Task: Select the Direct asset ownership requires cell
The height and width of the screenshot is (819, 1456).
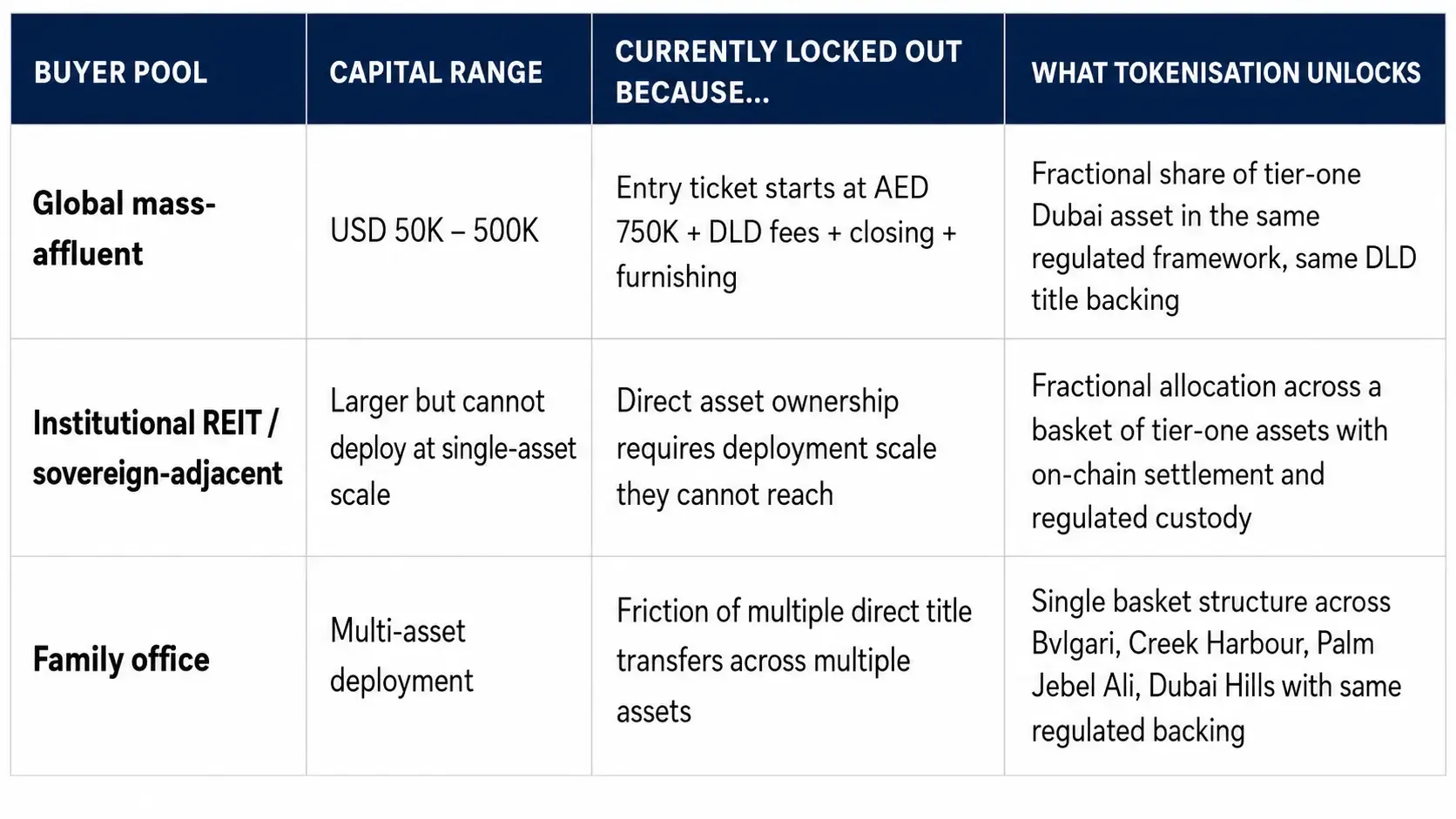Action: [798, 447]
